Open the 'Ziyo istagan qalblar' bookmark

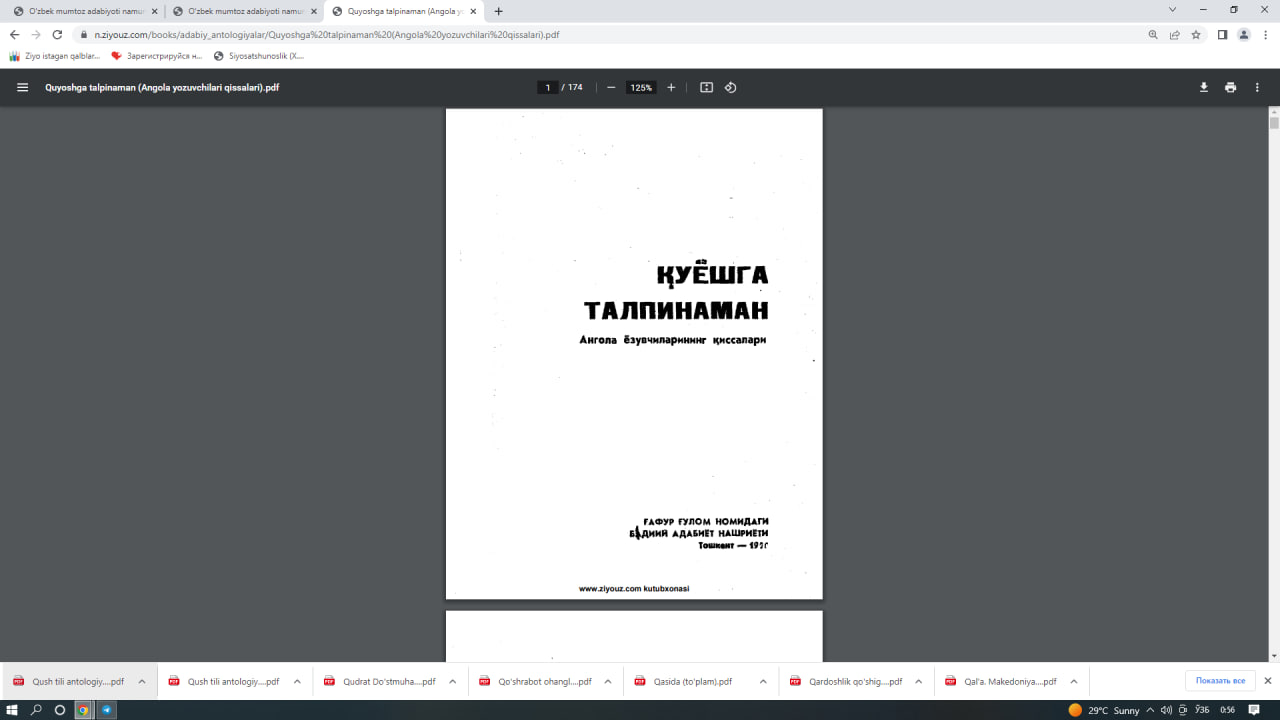pos(55,56)
